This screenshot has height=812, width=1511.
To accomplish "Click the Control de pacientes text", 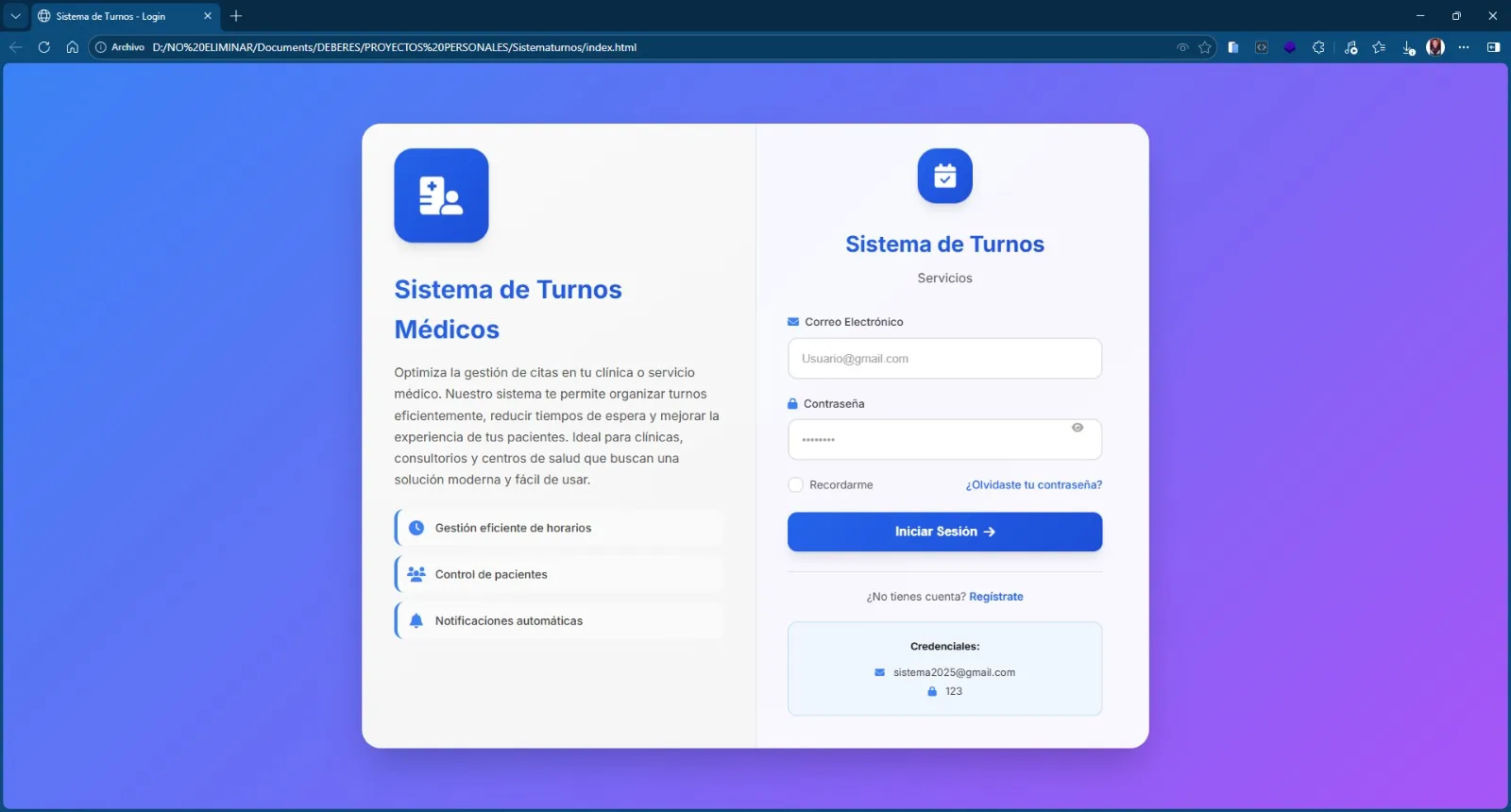I will coord(491,574).
